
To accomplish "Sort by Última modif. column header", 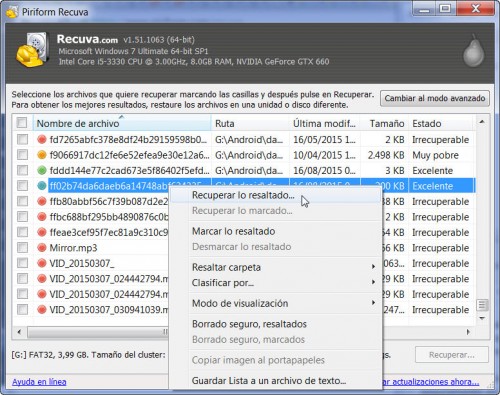I will [325, 123].
